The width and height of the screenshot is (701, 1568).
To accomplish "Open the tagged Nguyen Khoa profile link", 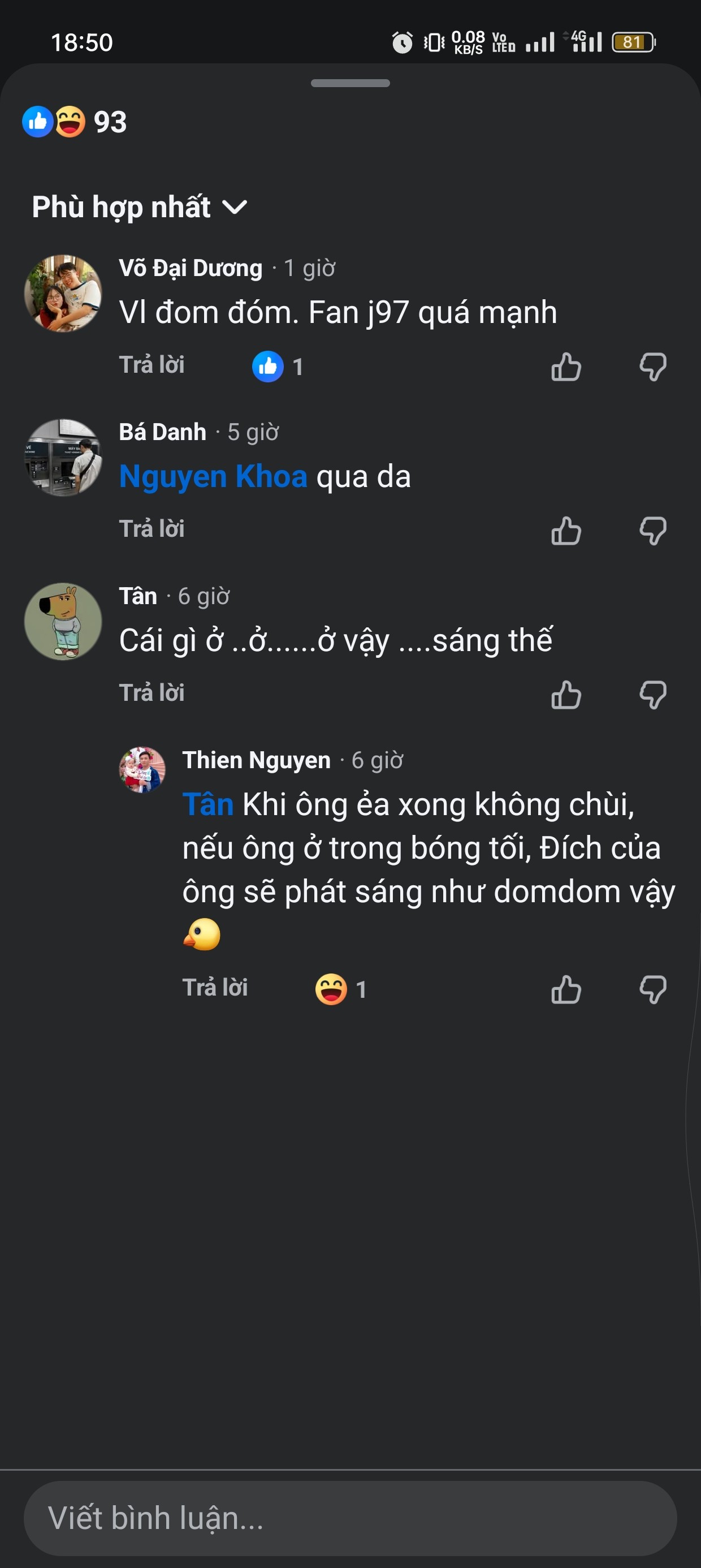I will (213, 477).
